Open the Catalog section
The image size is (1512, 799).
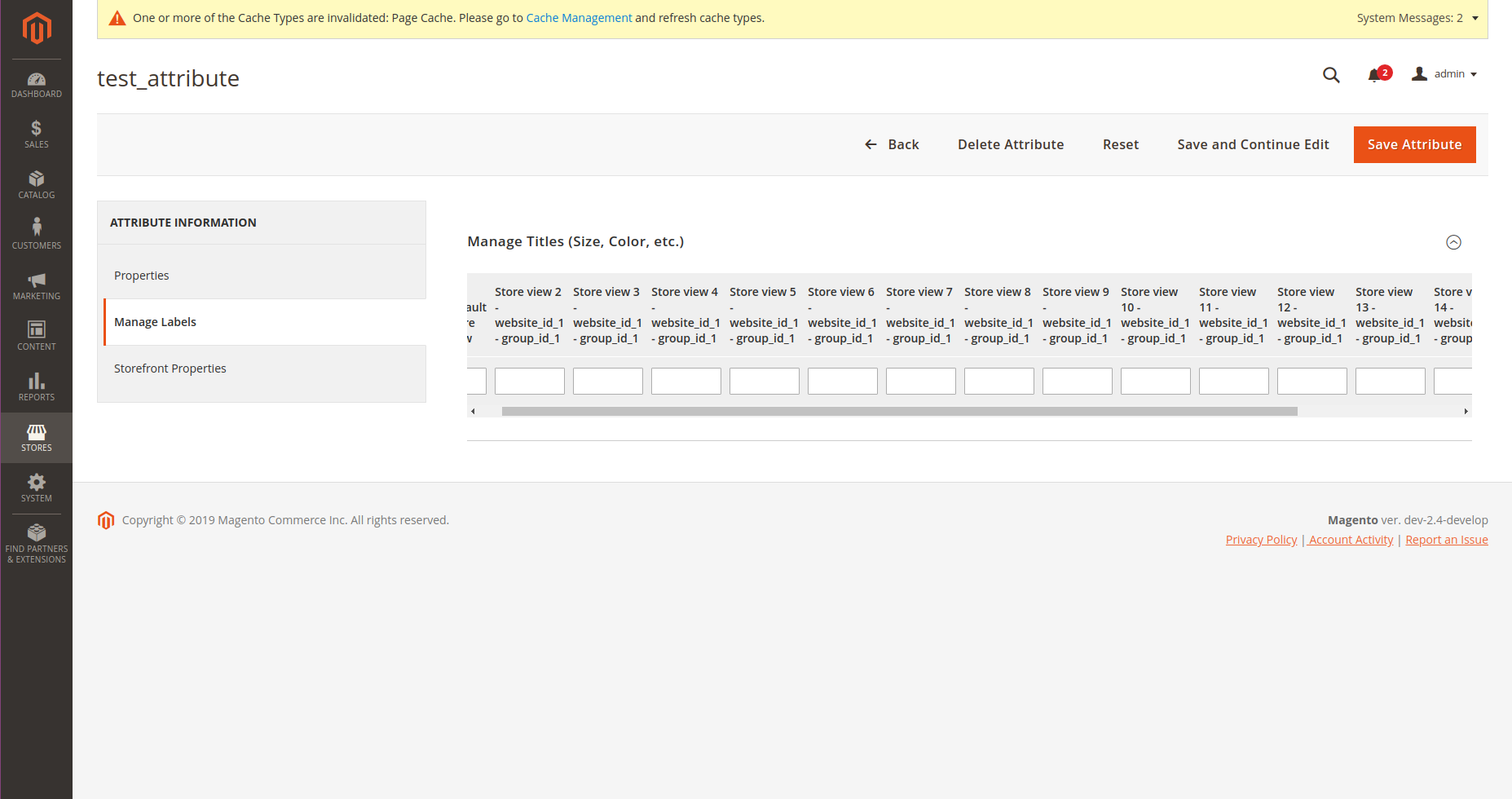36,185
